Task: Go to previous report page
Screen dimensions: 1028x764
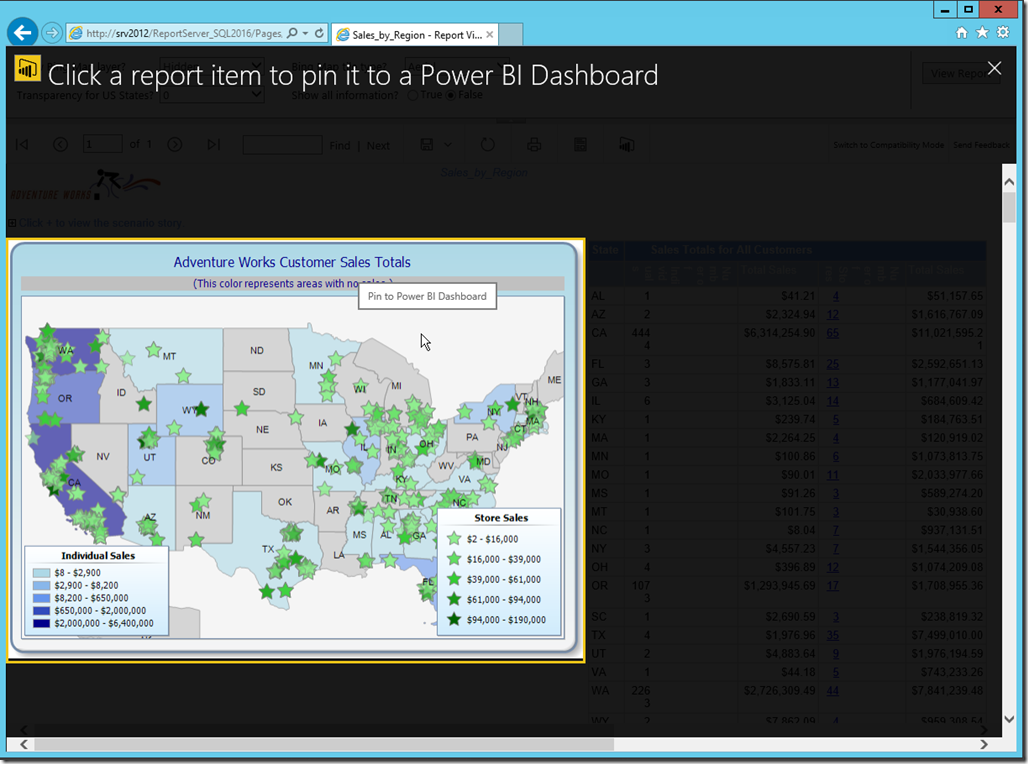Action: click(x=60, y=144)
